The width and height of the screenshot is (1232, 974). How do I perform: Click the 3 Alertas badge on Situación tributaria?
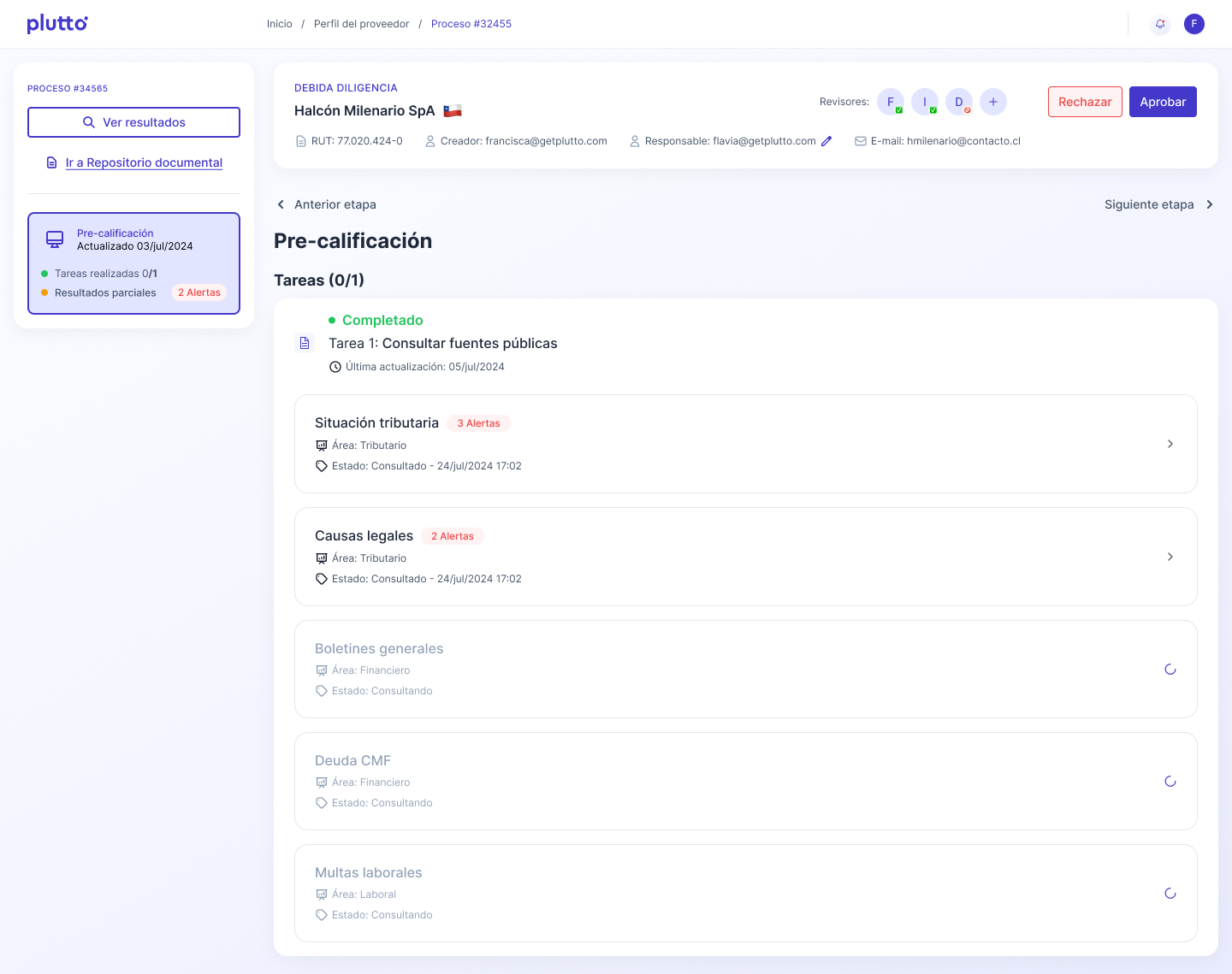point(478,423)
